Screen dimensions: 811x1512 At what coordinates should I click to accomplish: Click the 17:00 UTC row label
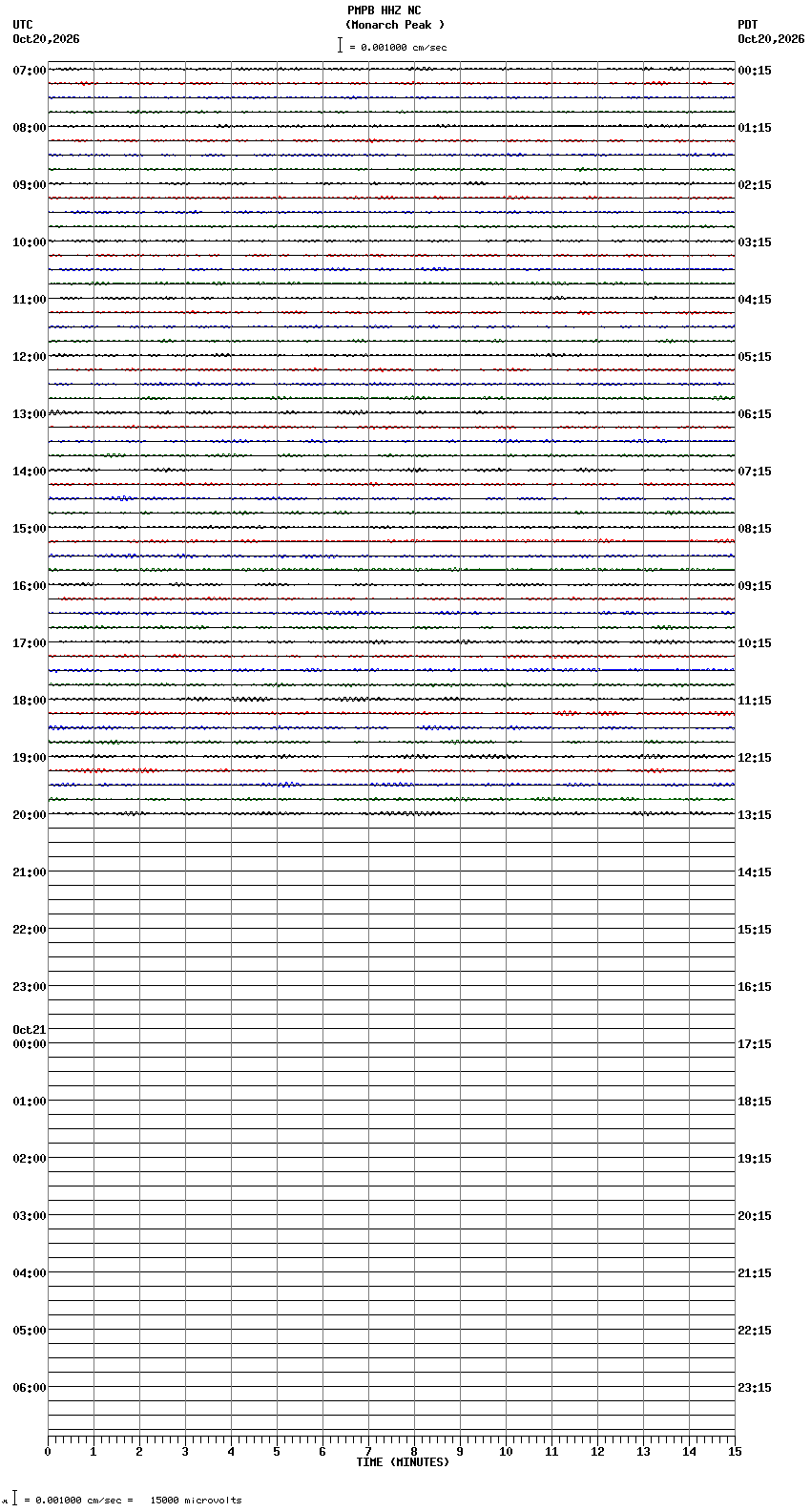[30, 643]
